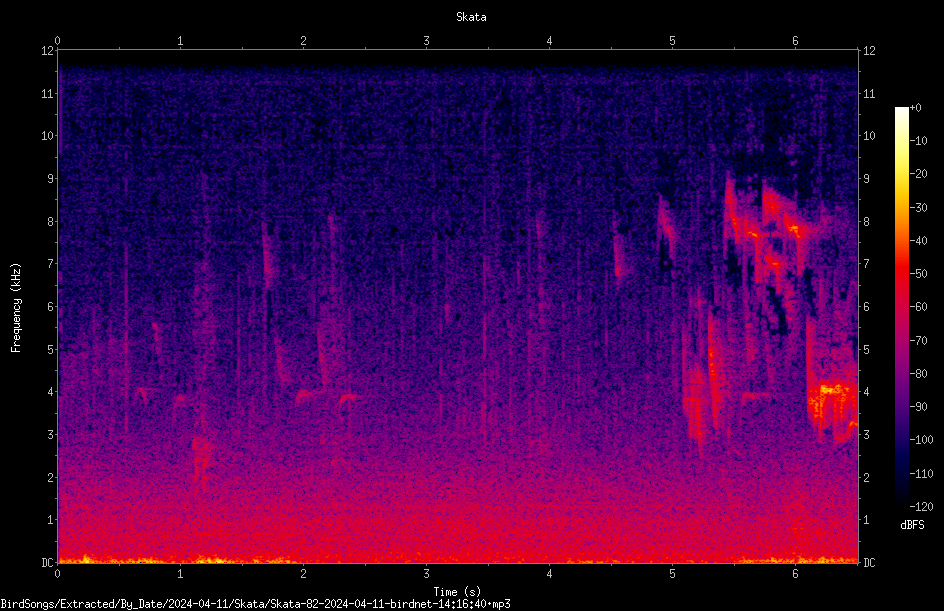Click the 1 second tick on bottom axis

point(180,574)
